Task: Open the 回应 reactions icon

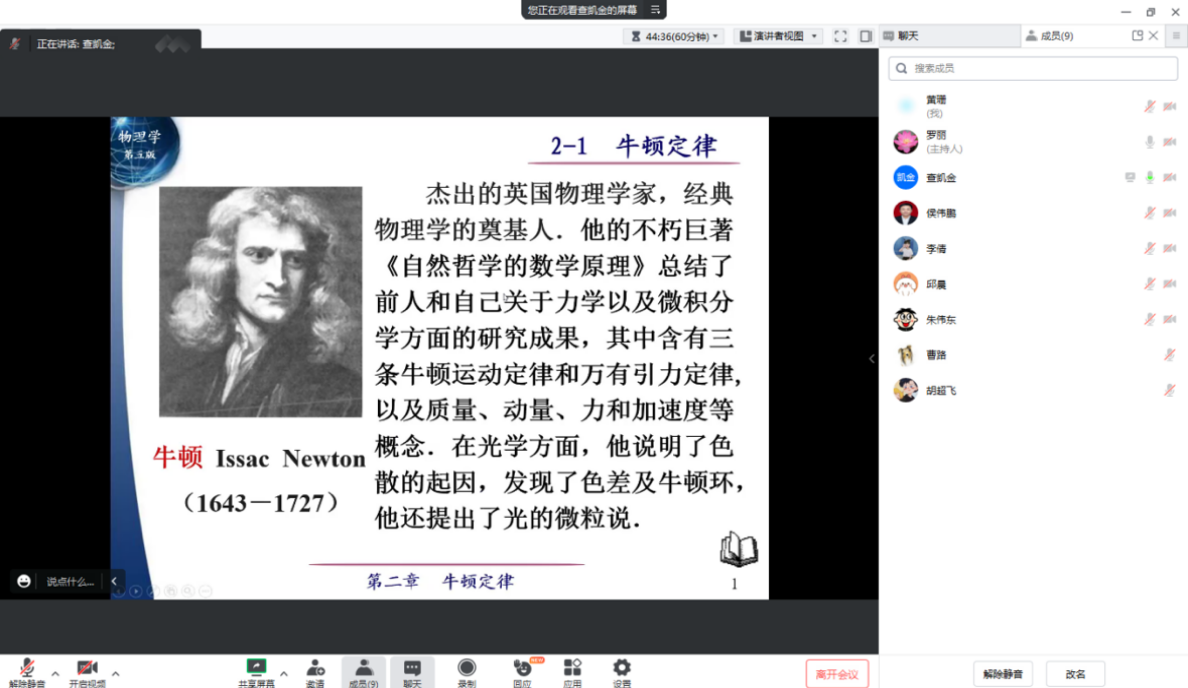Action: coord(522,668)
